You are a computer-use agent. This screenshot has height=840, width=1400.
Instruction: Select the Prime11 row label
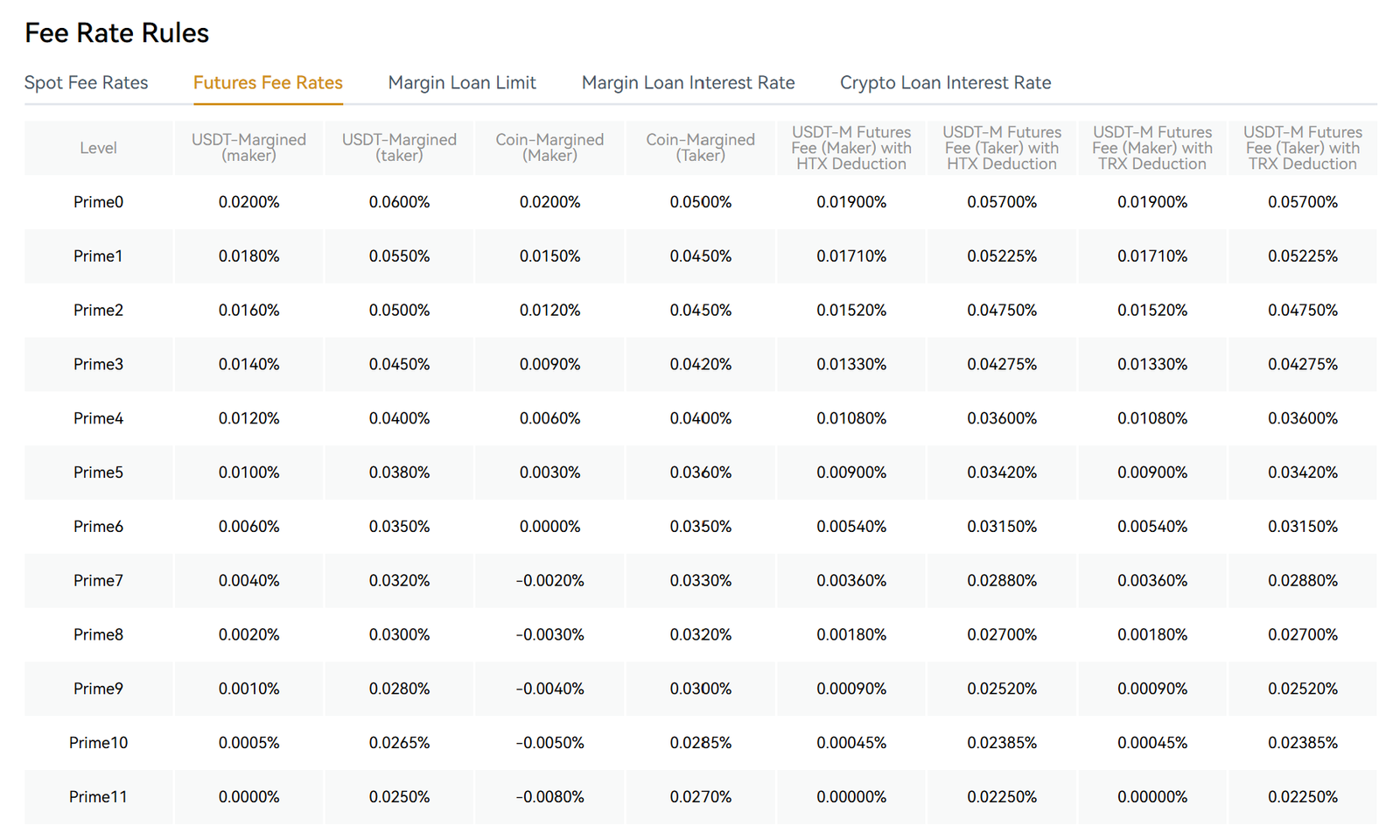point(98,796)
